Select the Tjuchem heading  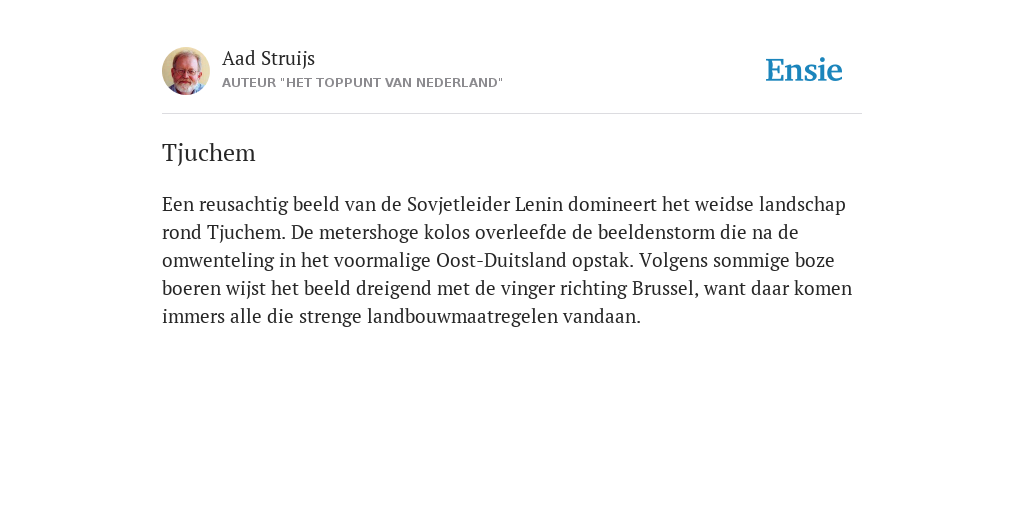coord(208,153)
